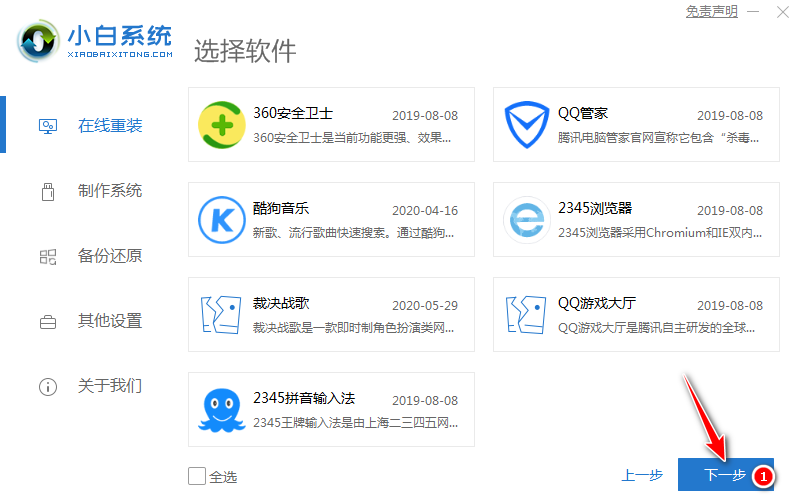Close the 小白系统 window
Viewport: 795px width, 503px height.
[780, 12]
